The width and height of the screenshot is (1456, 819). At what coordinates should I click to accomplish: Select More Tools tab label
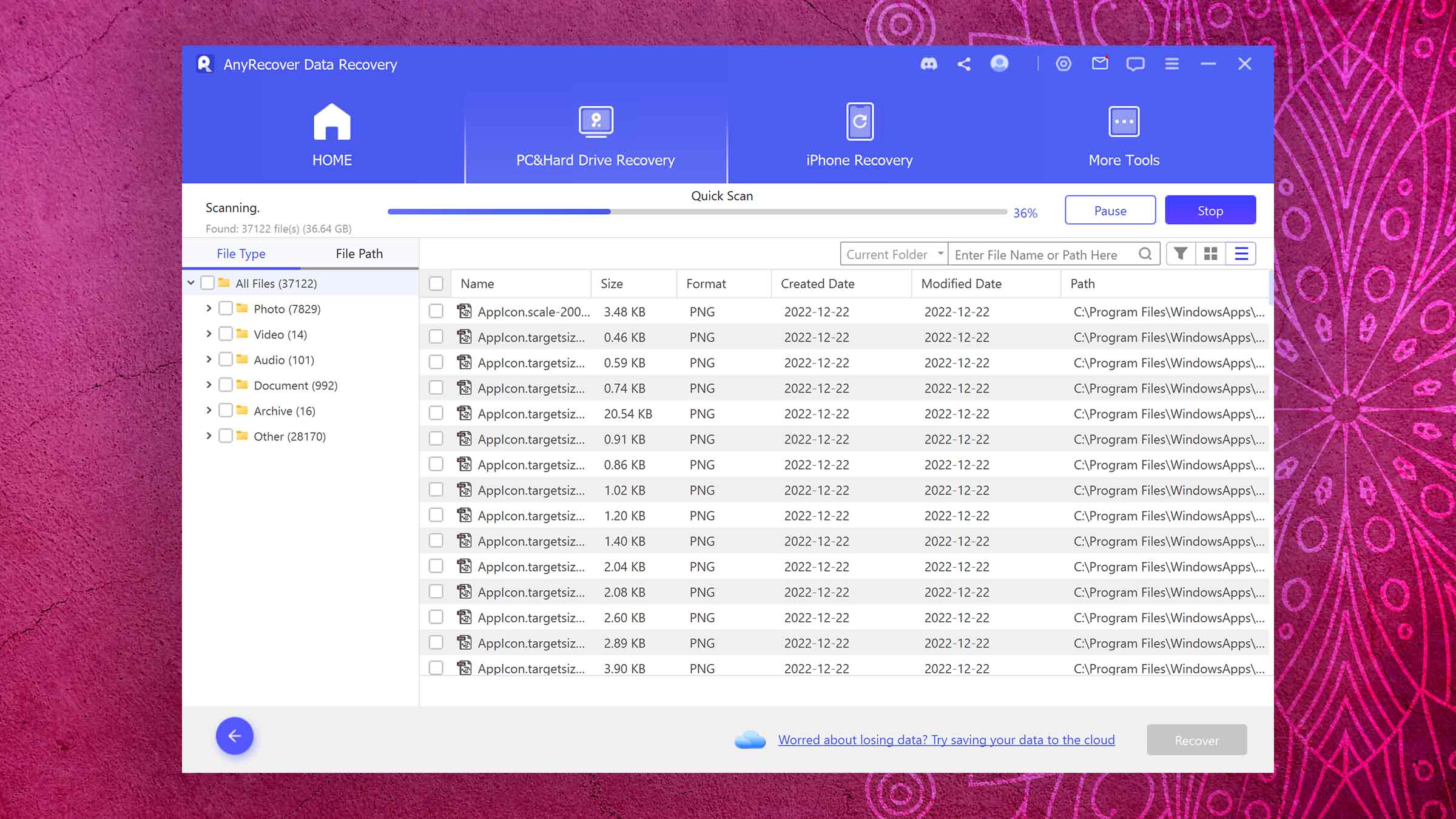(x=1124, y=160)
